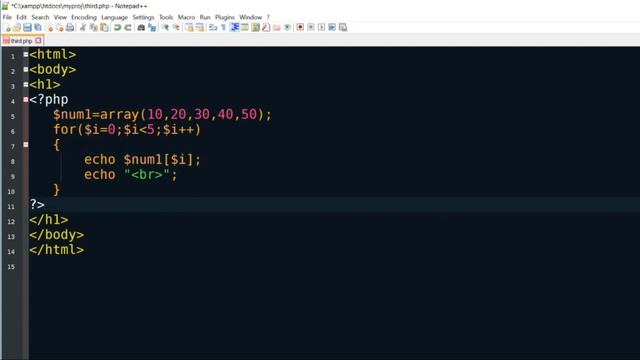Image resolution: width=640 pixels, height=360 pixels.
Task: Open the Run menu
Action: click(x=205, y=17)
